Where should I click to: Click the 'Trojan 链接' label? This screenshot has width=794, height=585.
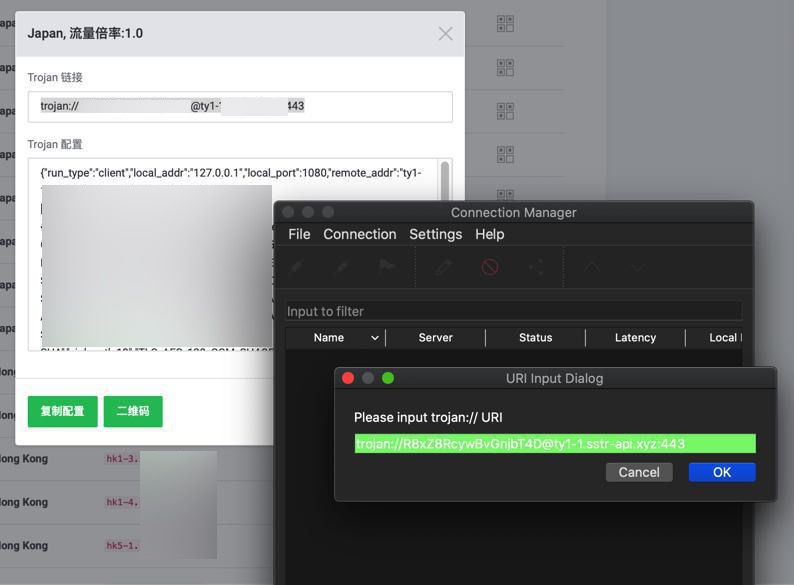click(55, 77)
